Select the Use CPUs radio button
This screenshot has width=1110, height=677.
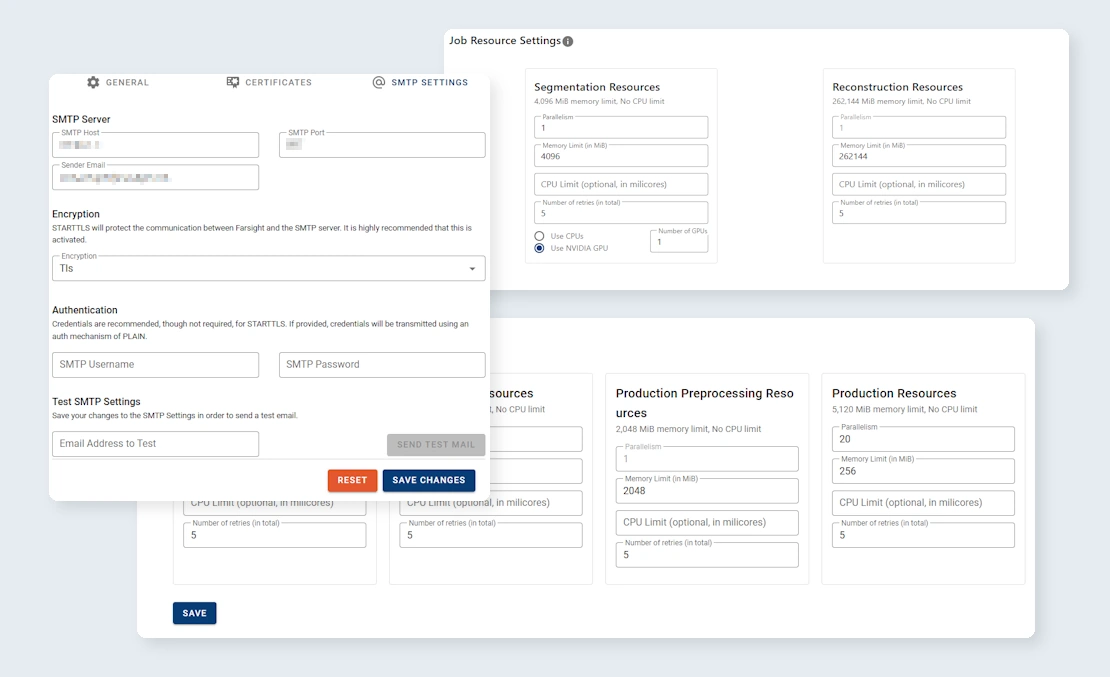539,235
